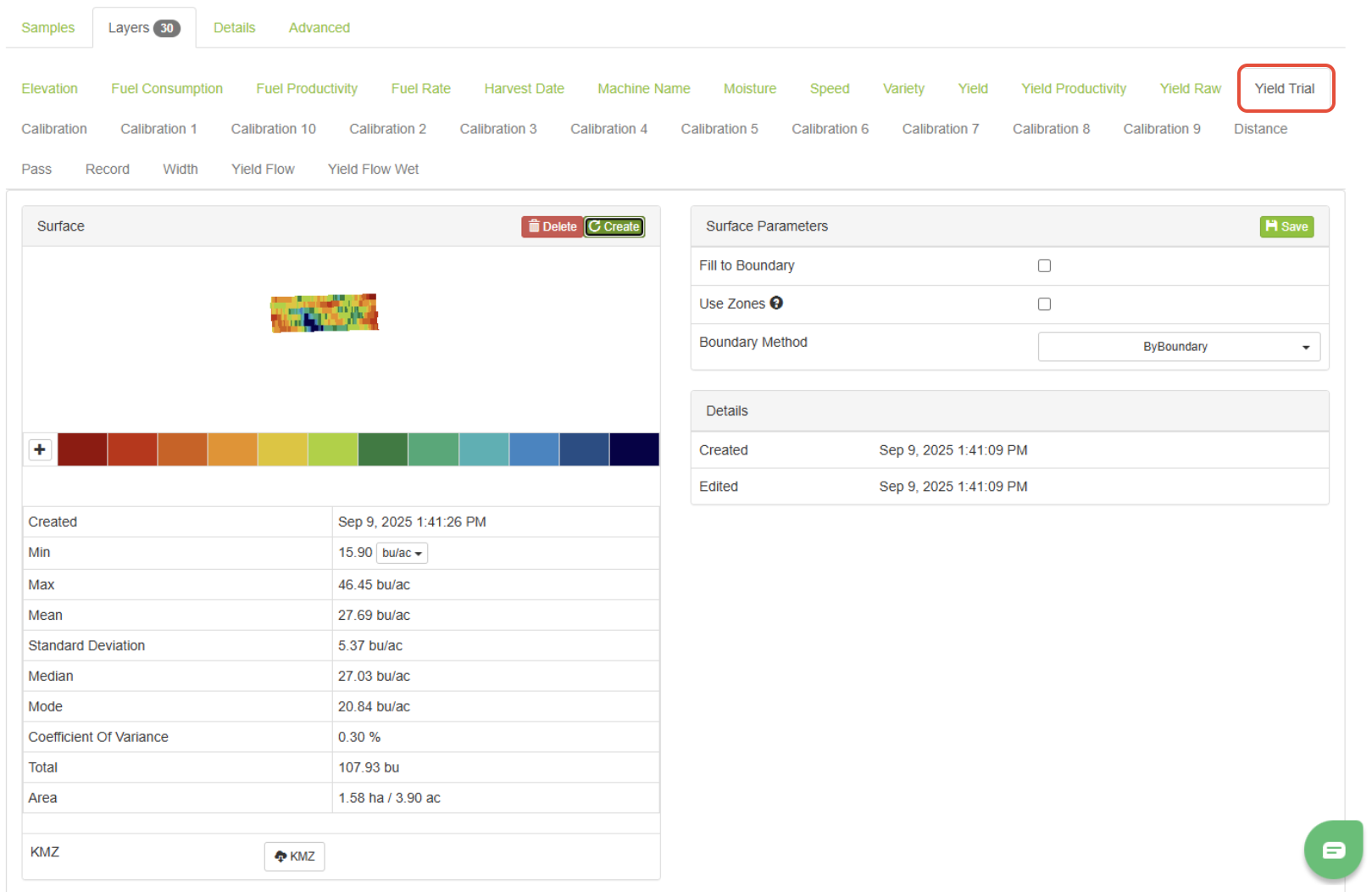
Task: Open the Advanced tab
Action: tap(319, 28)
